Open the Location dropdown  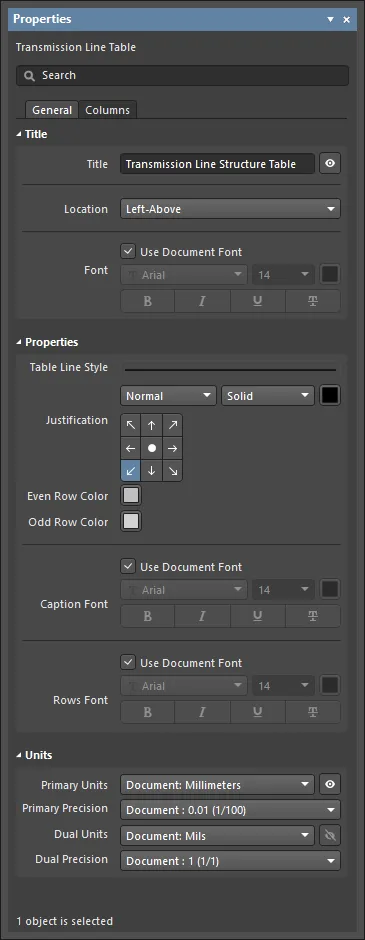click(x=230, y=209)
